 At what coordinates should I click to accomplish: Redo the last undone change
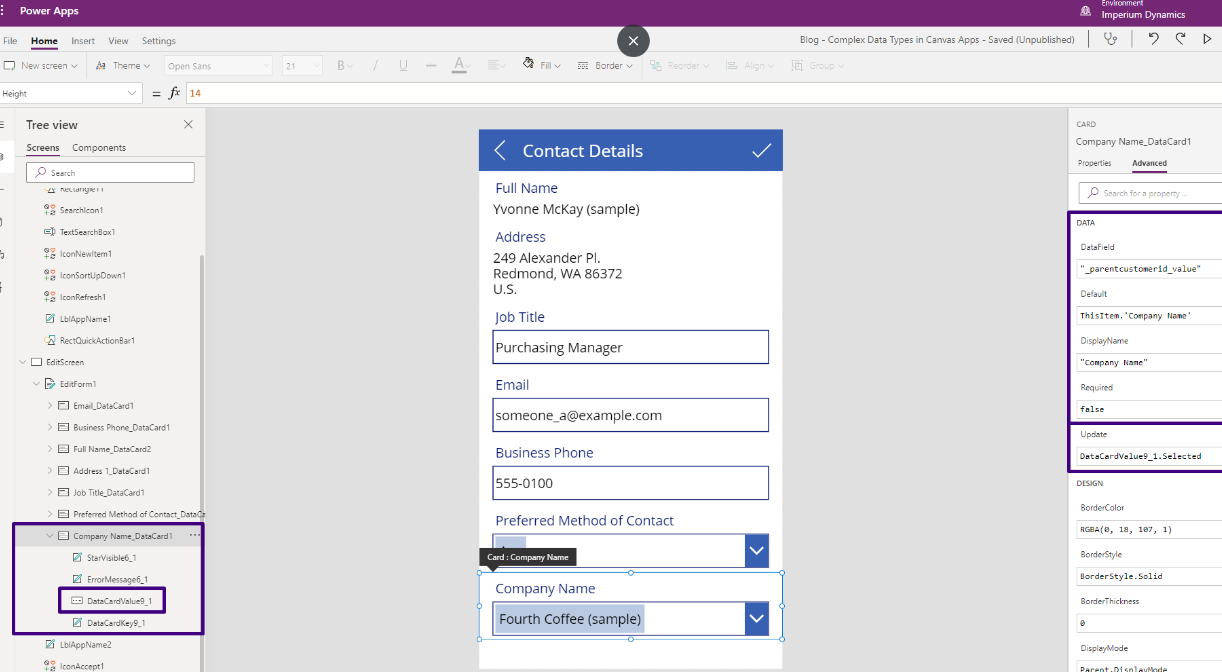pos(1180,38)
